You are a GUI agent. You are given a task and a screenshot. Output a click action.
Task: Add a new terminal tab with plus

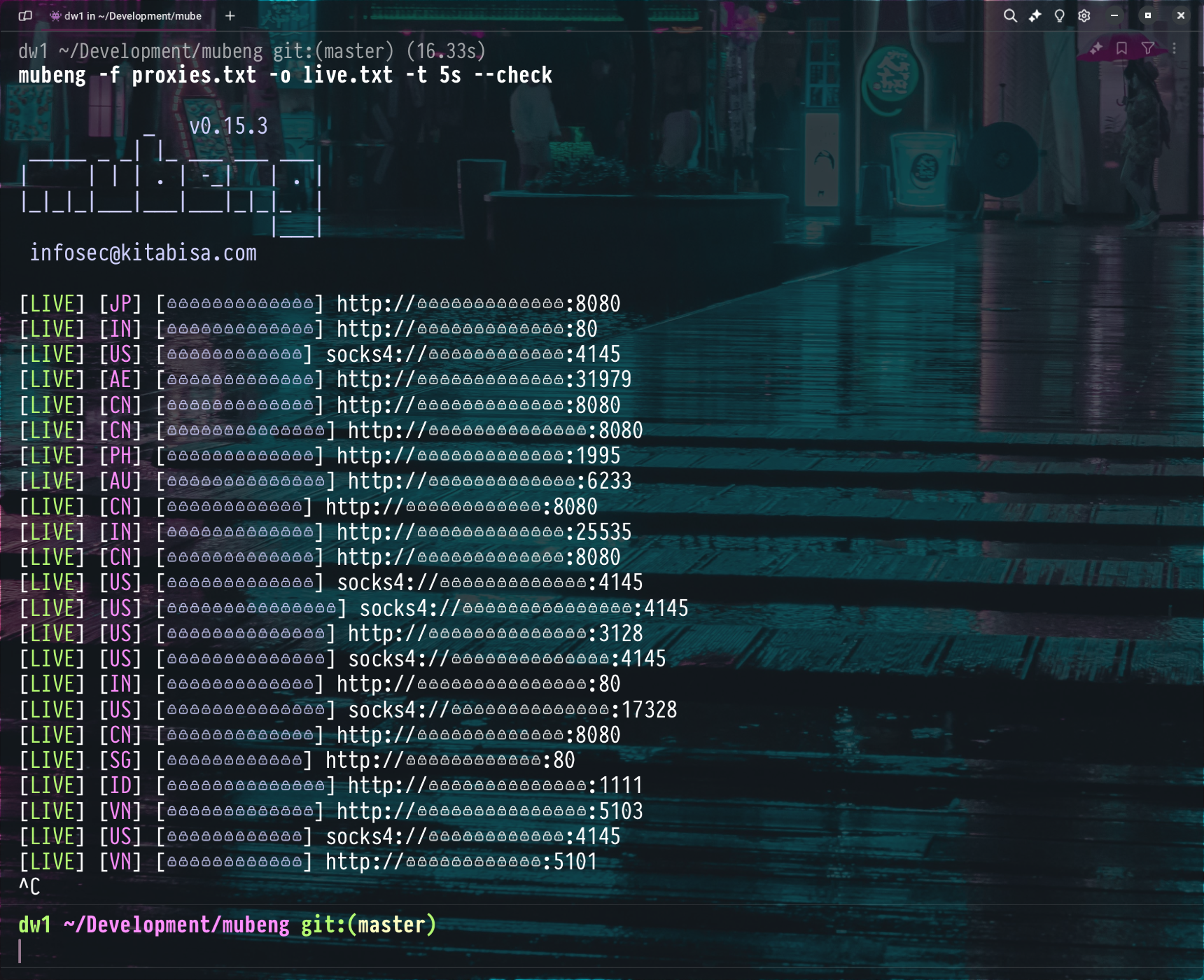230,15
